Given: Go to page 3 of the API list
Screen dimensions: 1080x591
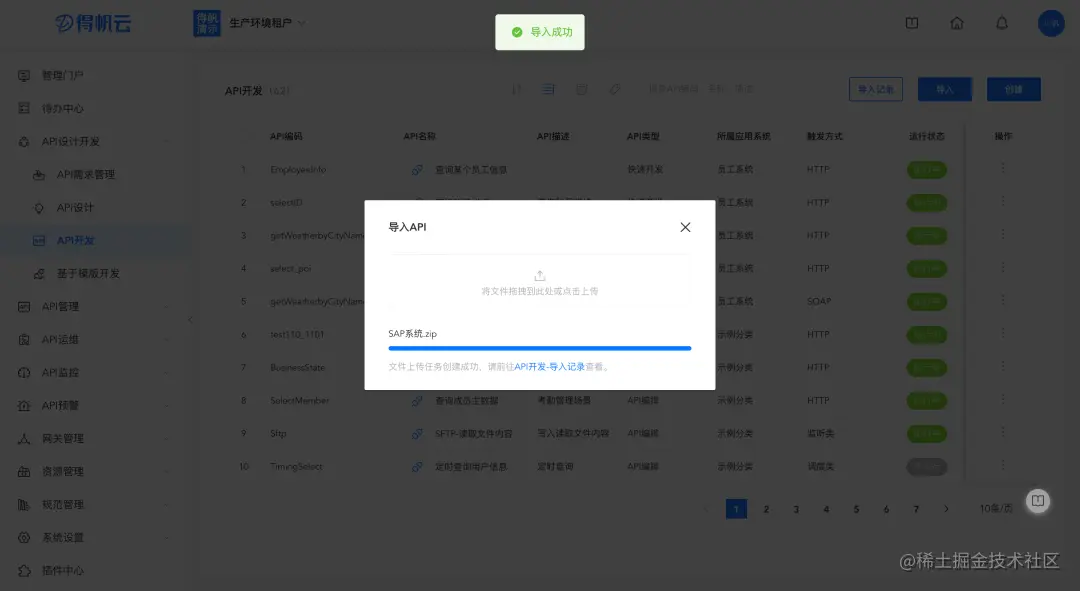Looking at the screenshot, I should point(796,508).
